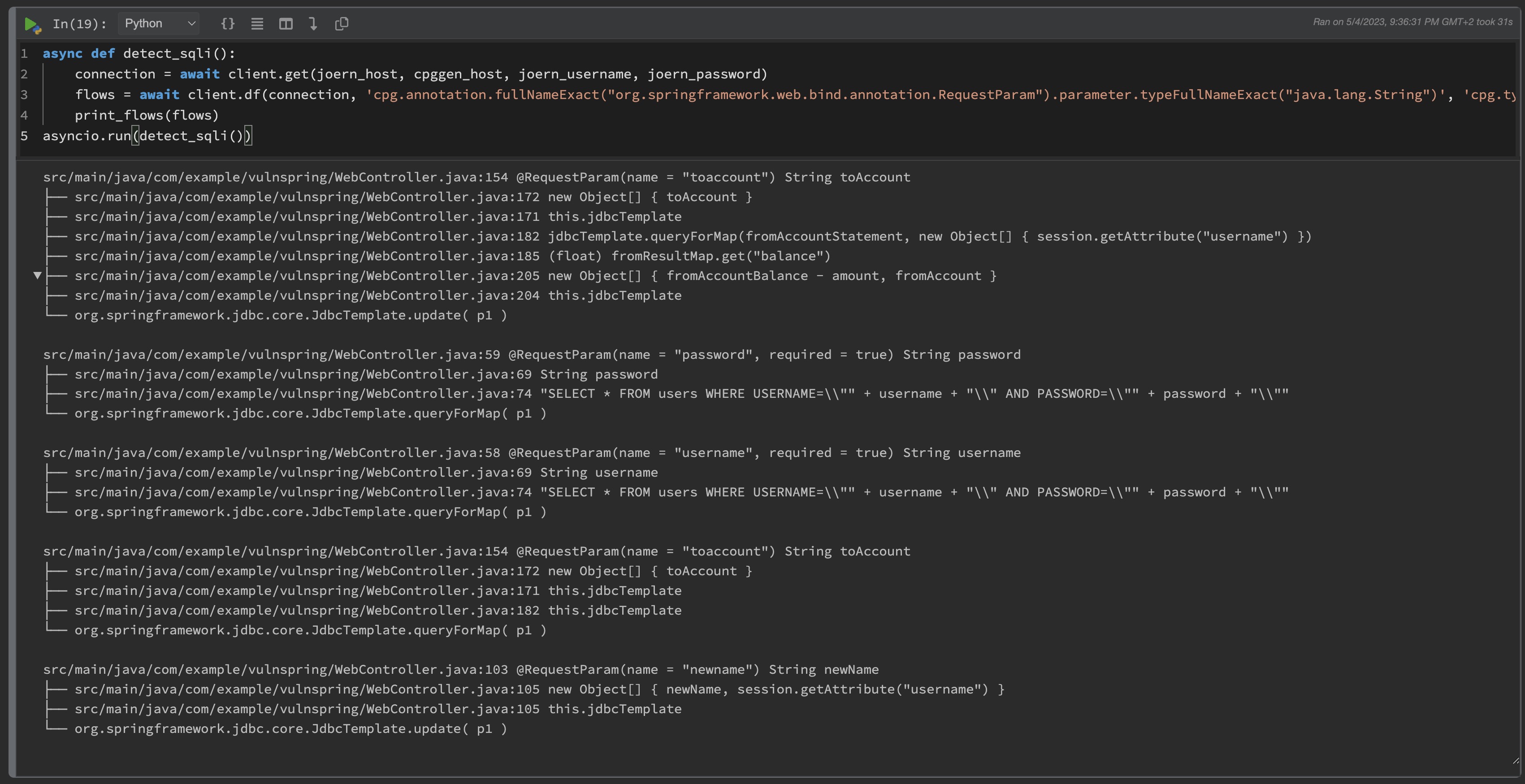Click the curly braces code icon
The width and height of the screenshot is (1525, 784).
(227, 24)
